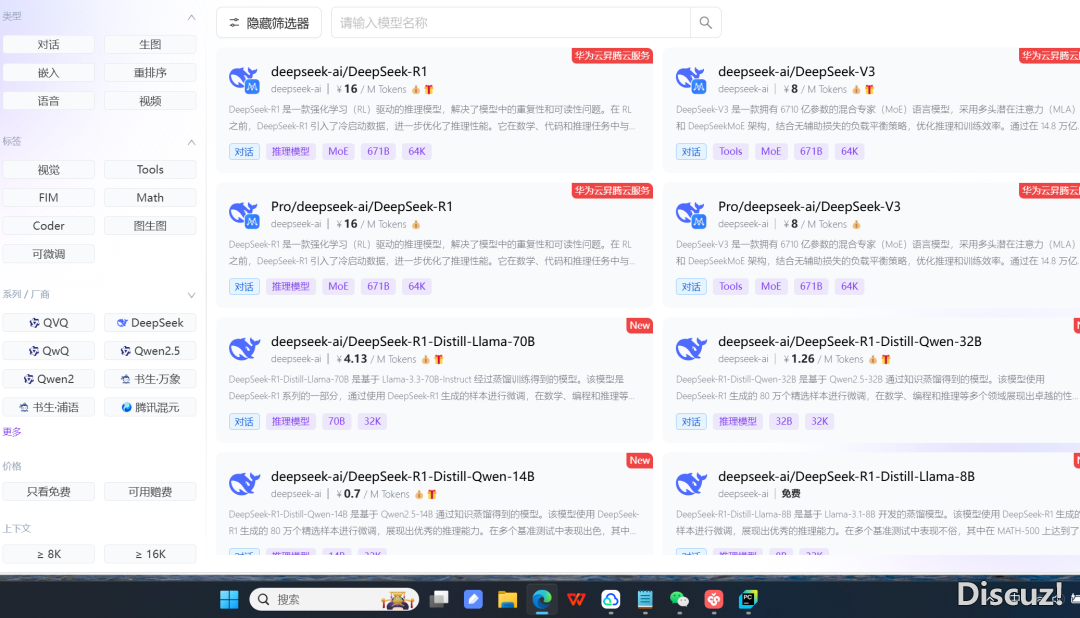
Task: Click the fire icon on Pro/deepseek-ai/DeepSeek-R1 card
Action: pyautogui.click(x=416, y=225)
